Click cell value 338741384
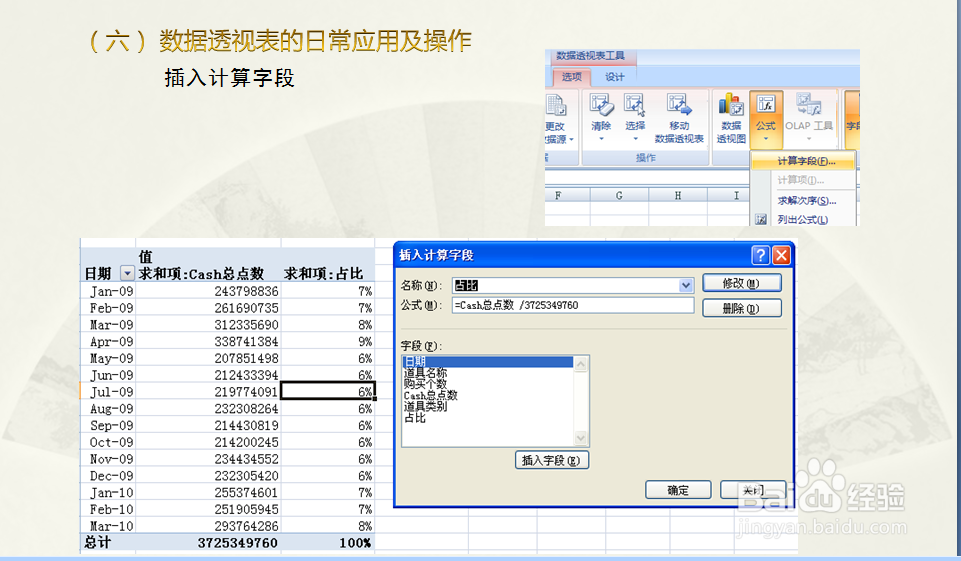Screen dimensions: 961x561 tap(246, 342)
